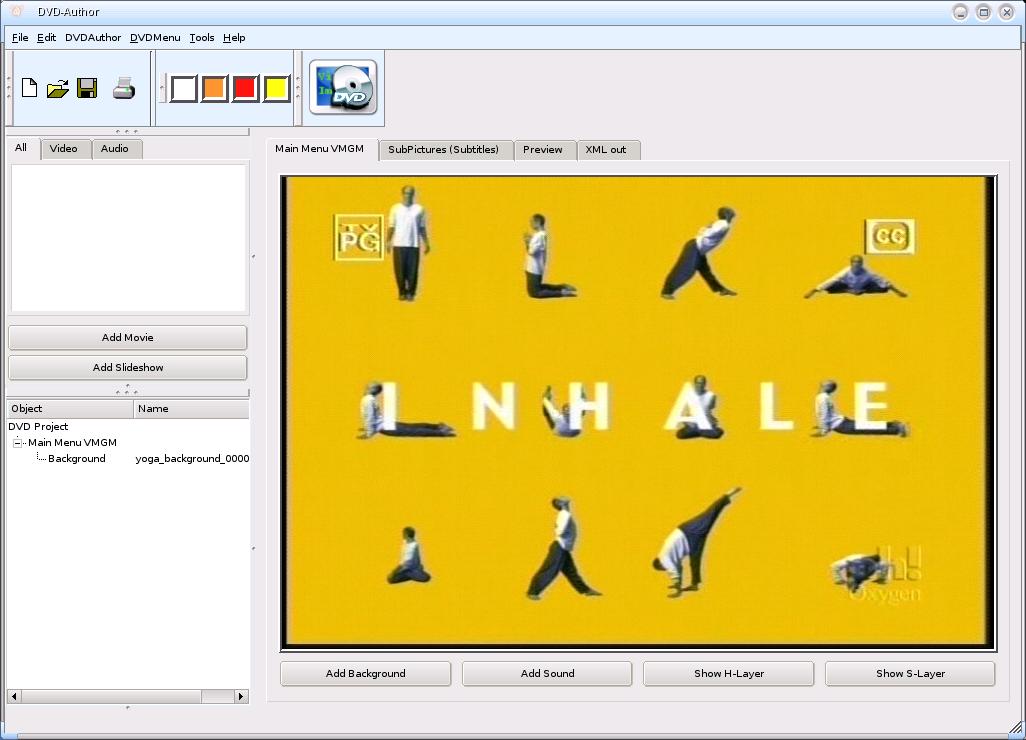Click the scrollbar left arrow
Image resolution: width=1026 pixels, height=740 pixels.
(14, 696)
